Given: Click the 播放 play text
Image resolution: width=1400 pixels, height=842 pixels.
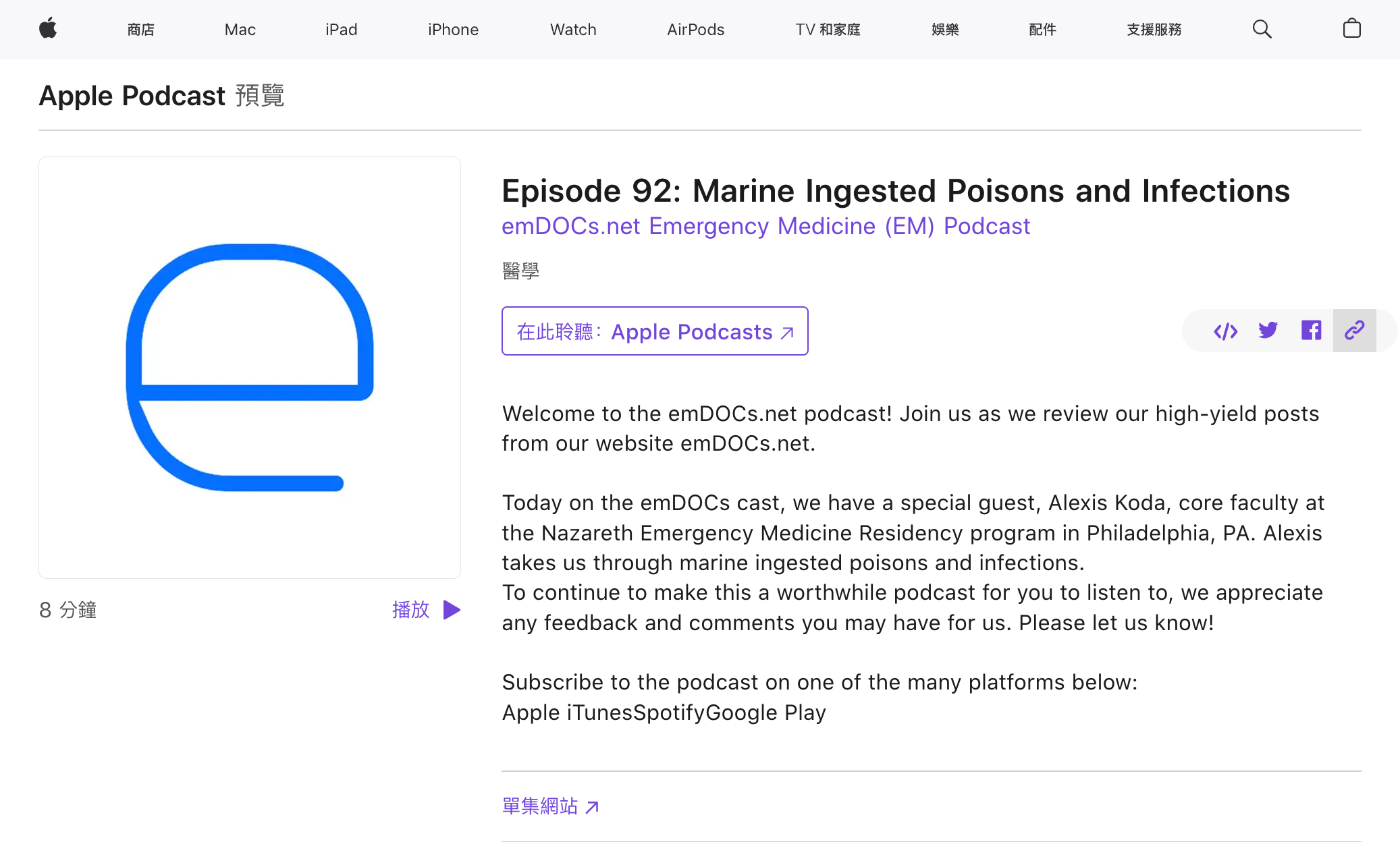Looking at the screenshot, I should tap(410, 610).
